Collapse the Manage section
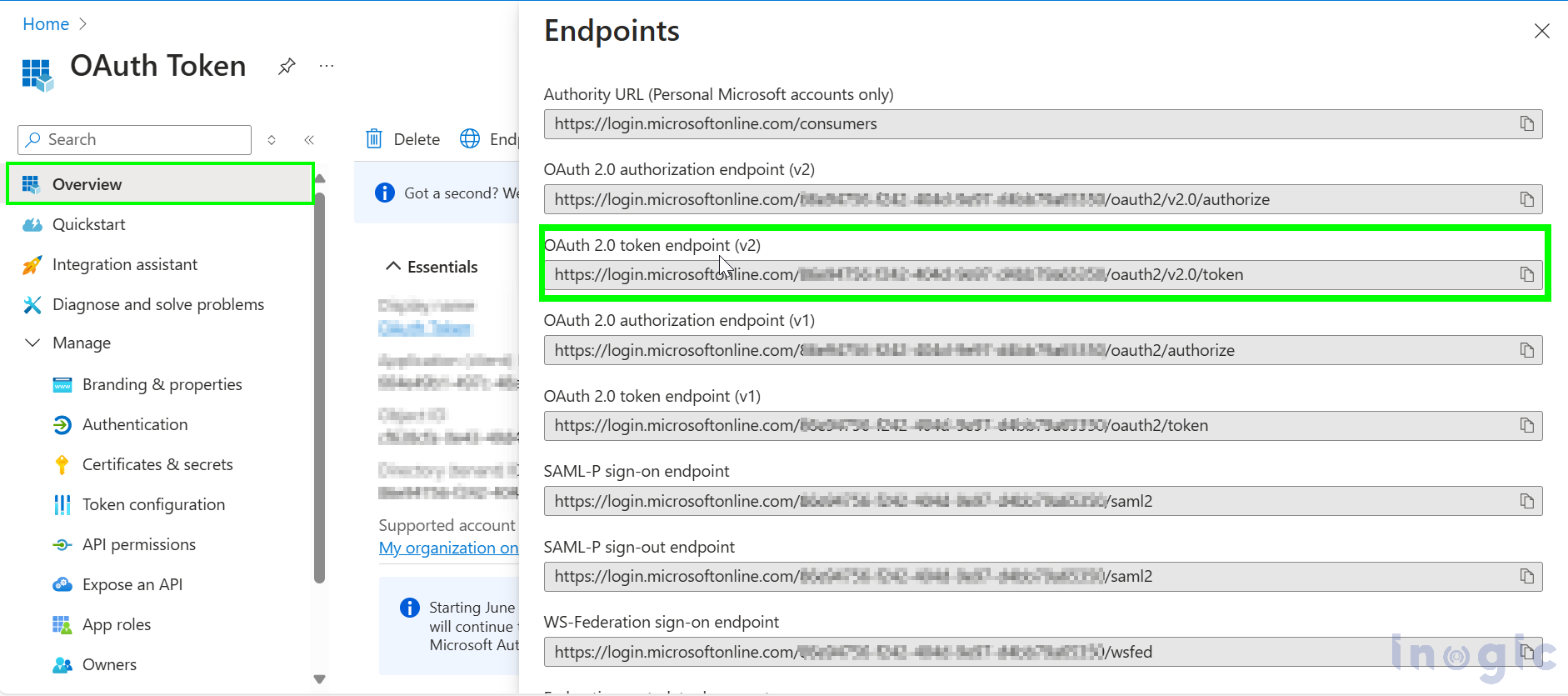Screen dimensions: 1568x696 [32, 343]
